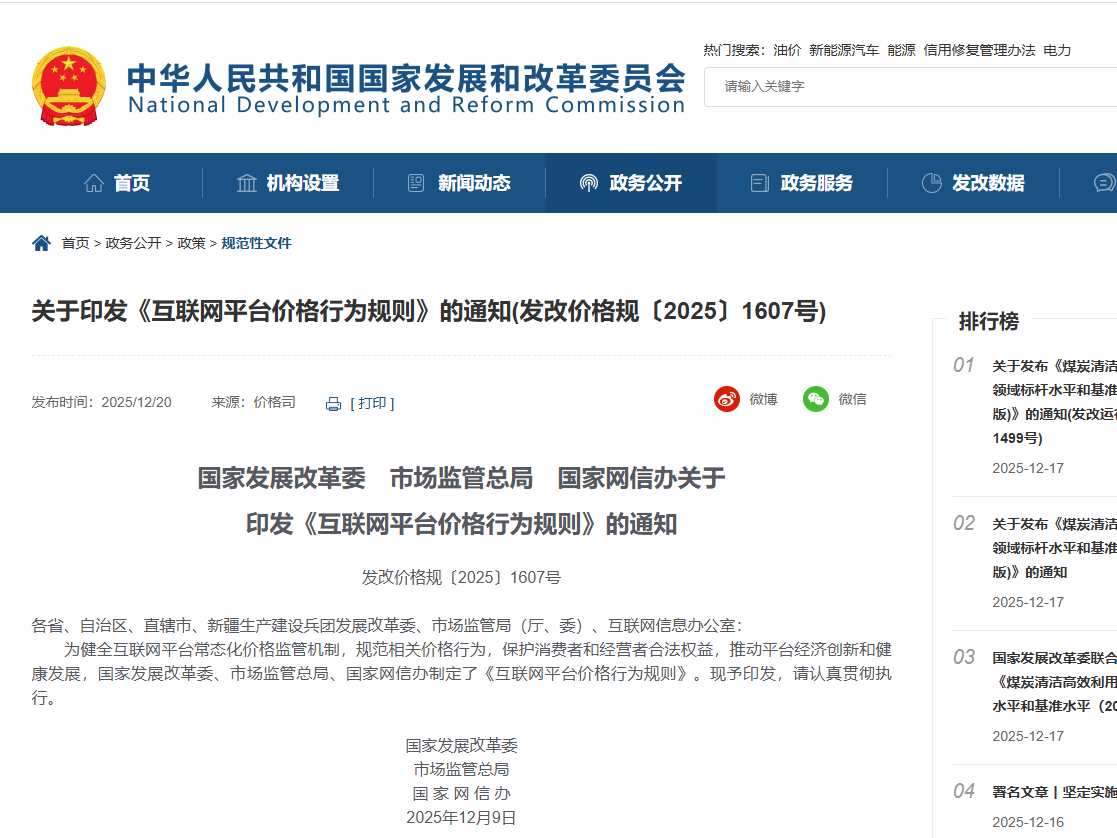Share via the Weibo icon
The height and width of the screenshot is (838, 1117).
(x=727, y=399)
